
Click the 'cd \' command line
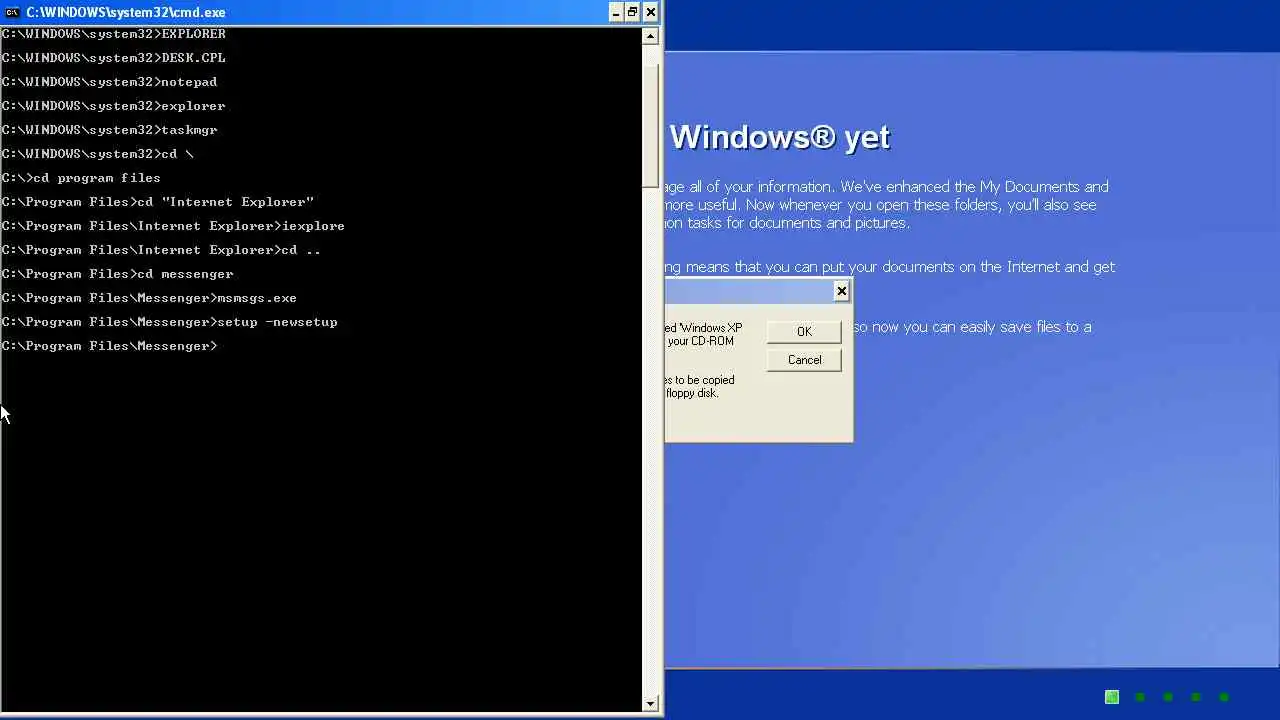(x=98, y=154)
